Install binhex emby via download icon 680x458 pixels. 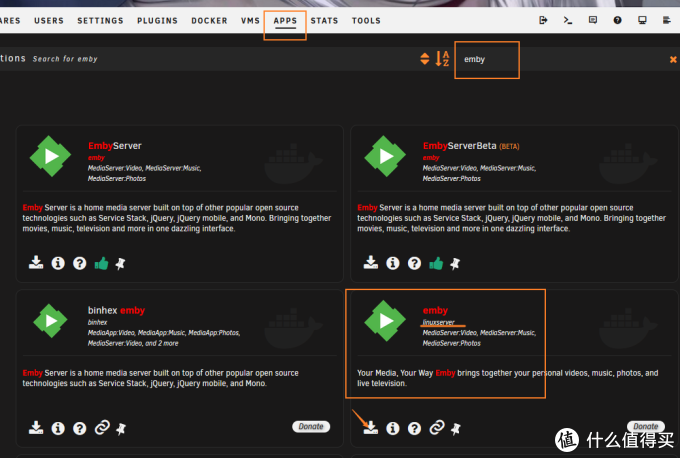[x=36, y=428]
